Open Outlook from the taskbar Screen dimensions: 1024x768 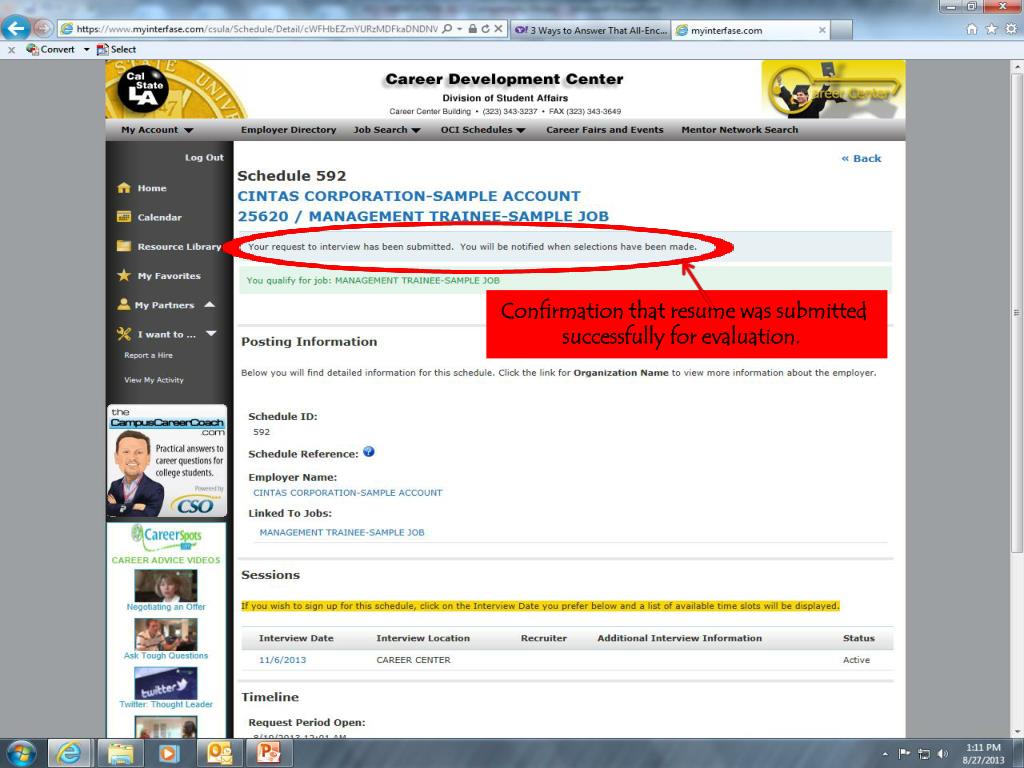pos(219,754)
